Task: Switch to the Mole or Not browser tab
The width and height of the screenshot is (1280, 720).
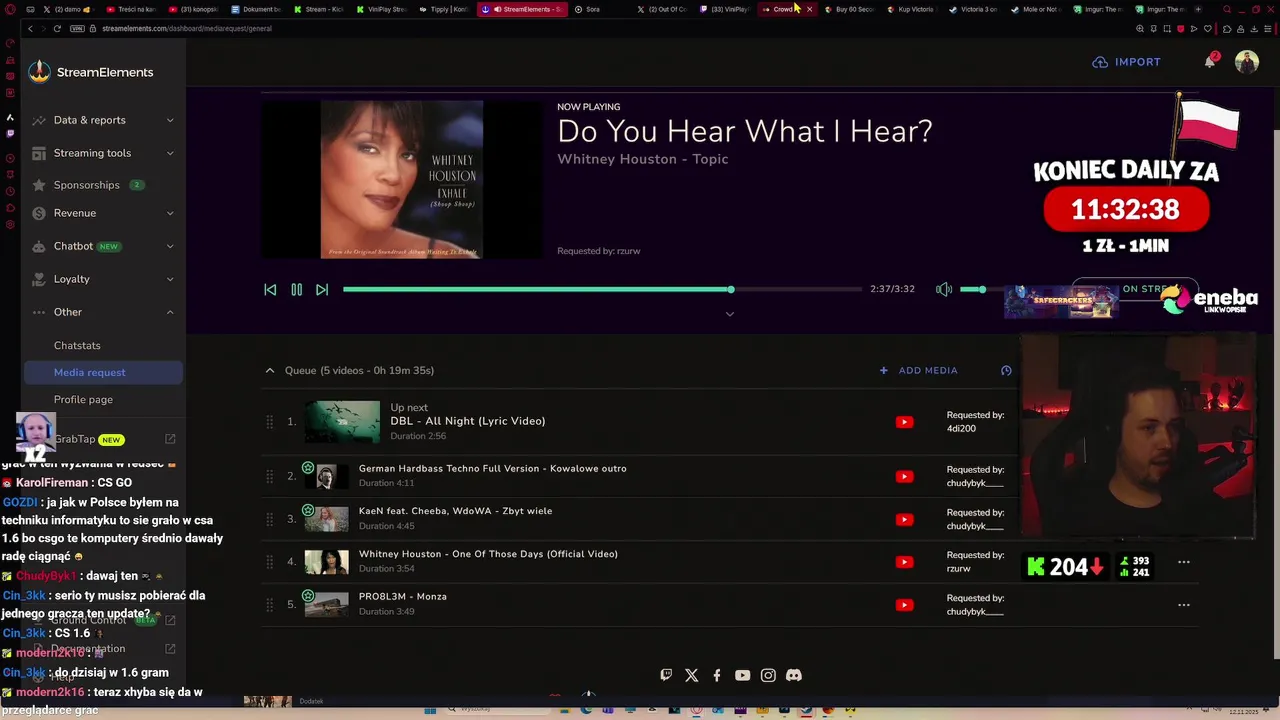Action: [1037, 9]
